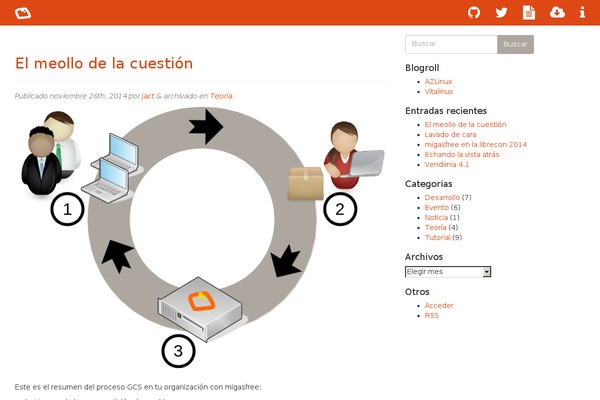Viewport: 600px width, 400px height.
Task: Focus the Buscar search field
Action: pos(451,44)
